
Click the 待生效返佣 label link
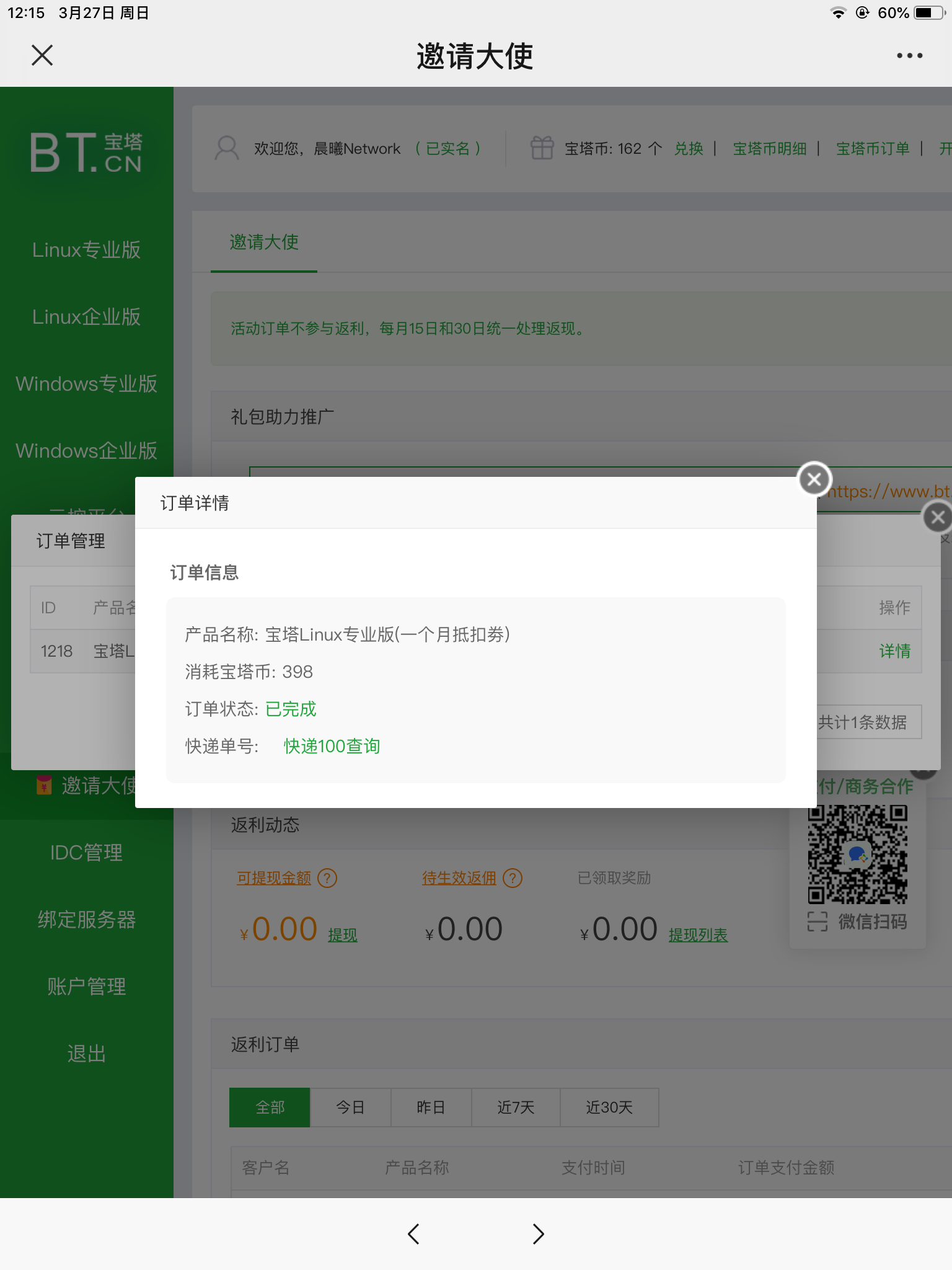(459, 878)
